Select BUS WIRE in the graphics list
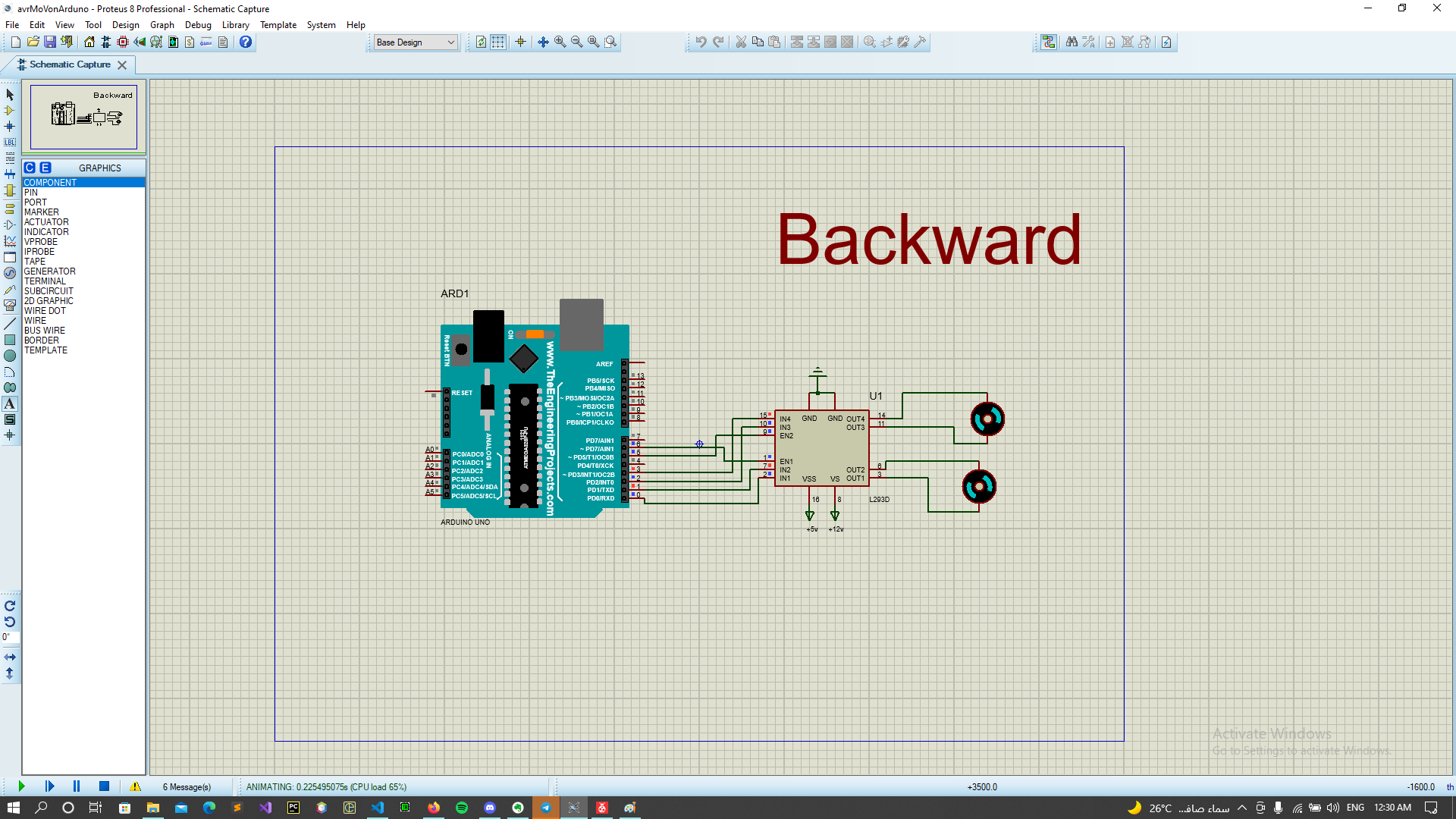Viewport: 1456px width, 819px height. (x=45, y=331)
